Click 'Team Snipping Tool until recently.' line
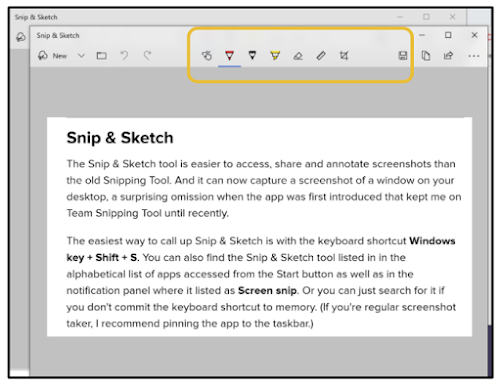This screenshot has height=387, width=501. coord(147,213)
